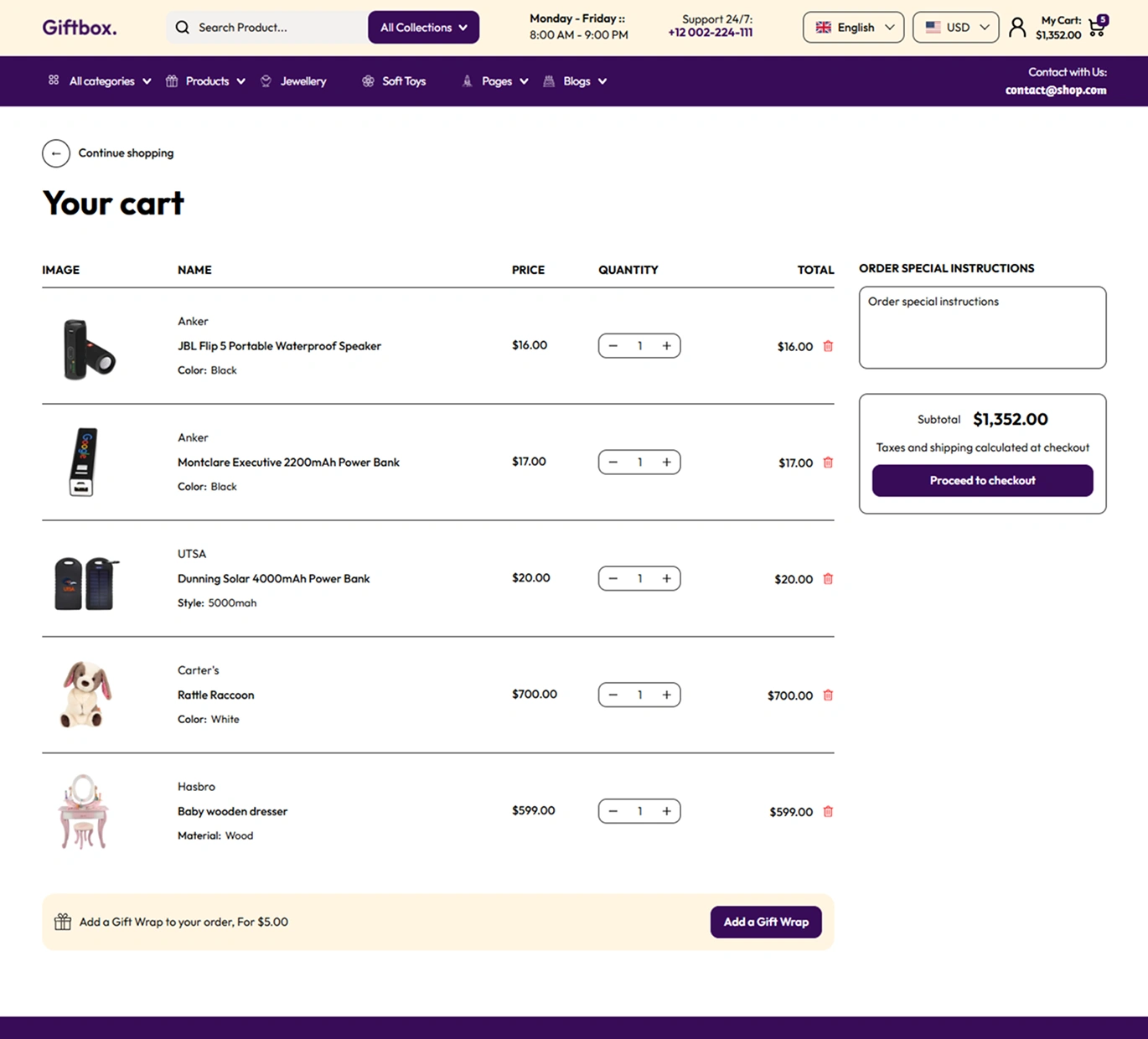Click Continue shopping link
This screenshot has width=1148, height=1039.
(x=126, y=153)
